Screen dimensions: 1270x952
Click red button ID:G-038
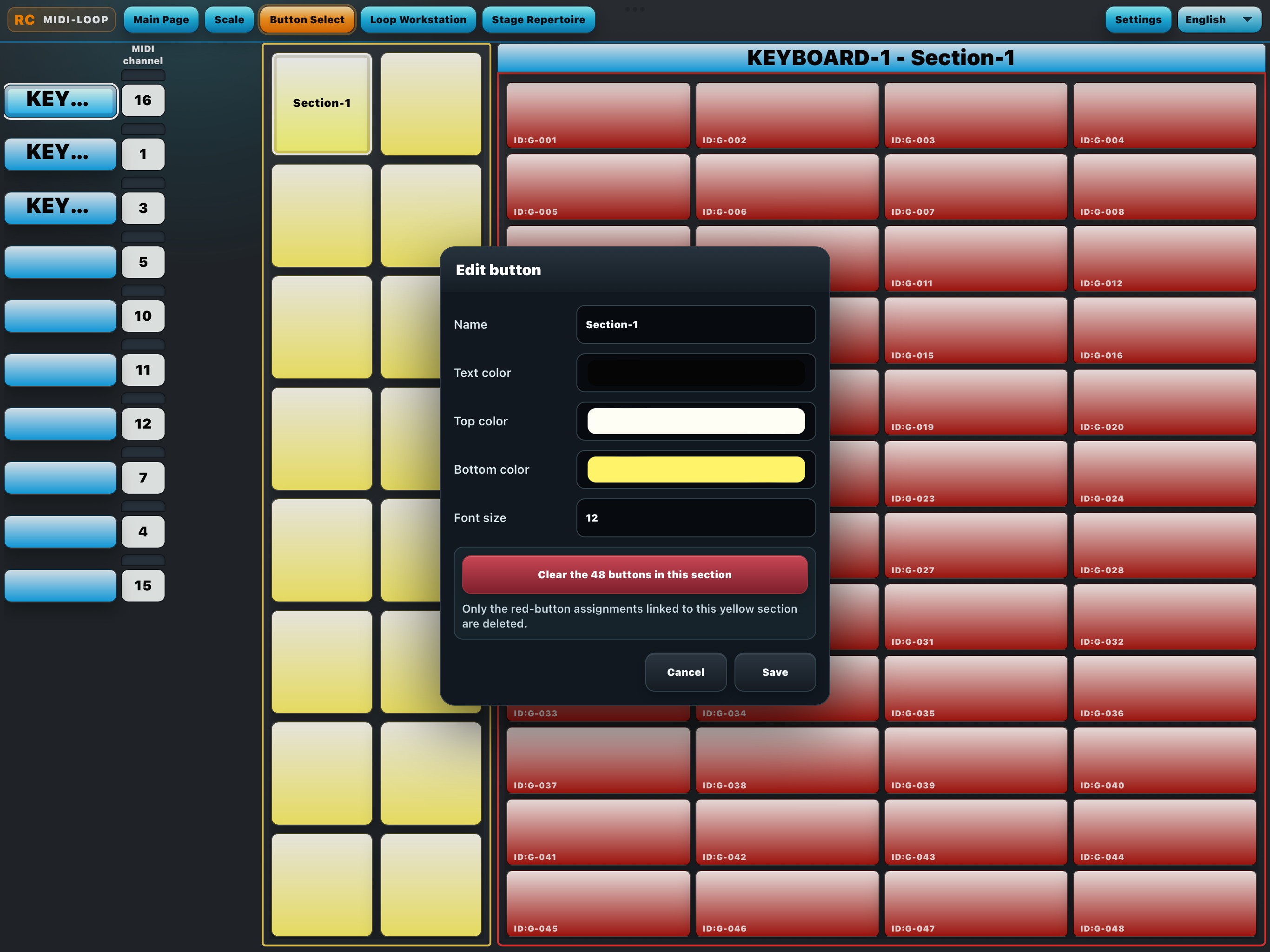pos(787,760)
